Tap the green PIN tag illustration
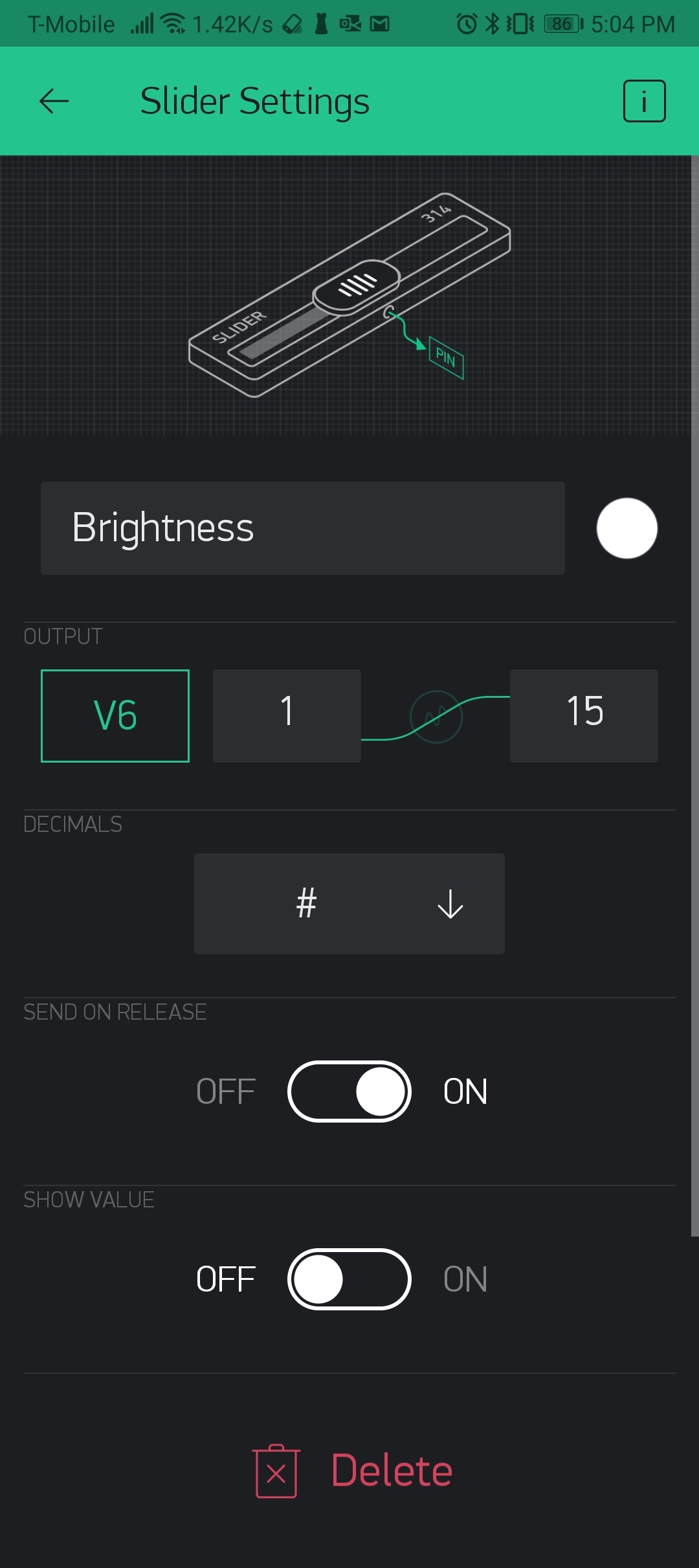This screenshot has width=699, height=1568. 447,358
